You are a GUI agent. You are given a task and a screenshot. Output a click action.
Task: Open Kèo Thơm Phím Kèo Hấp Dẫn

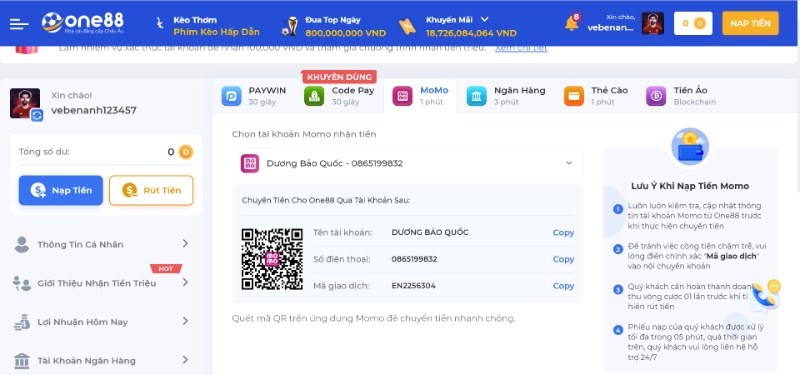tap(216, 26)
